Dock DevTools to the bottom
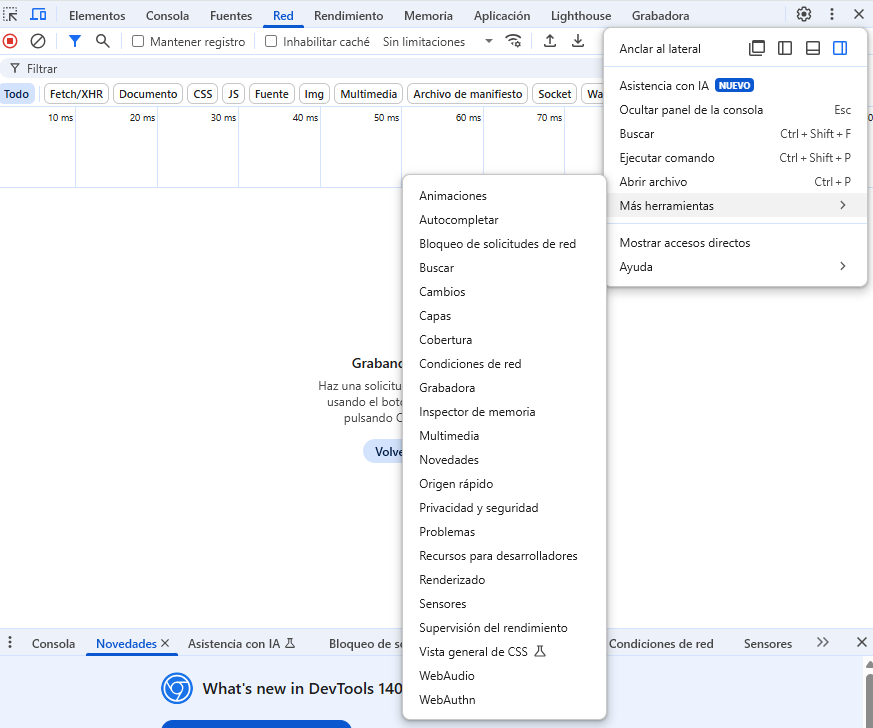The image size is (873, 728). (x=813, y=49)
